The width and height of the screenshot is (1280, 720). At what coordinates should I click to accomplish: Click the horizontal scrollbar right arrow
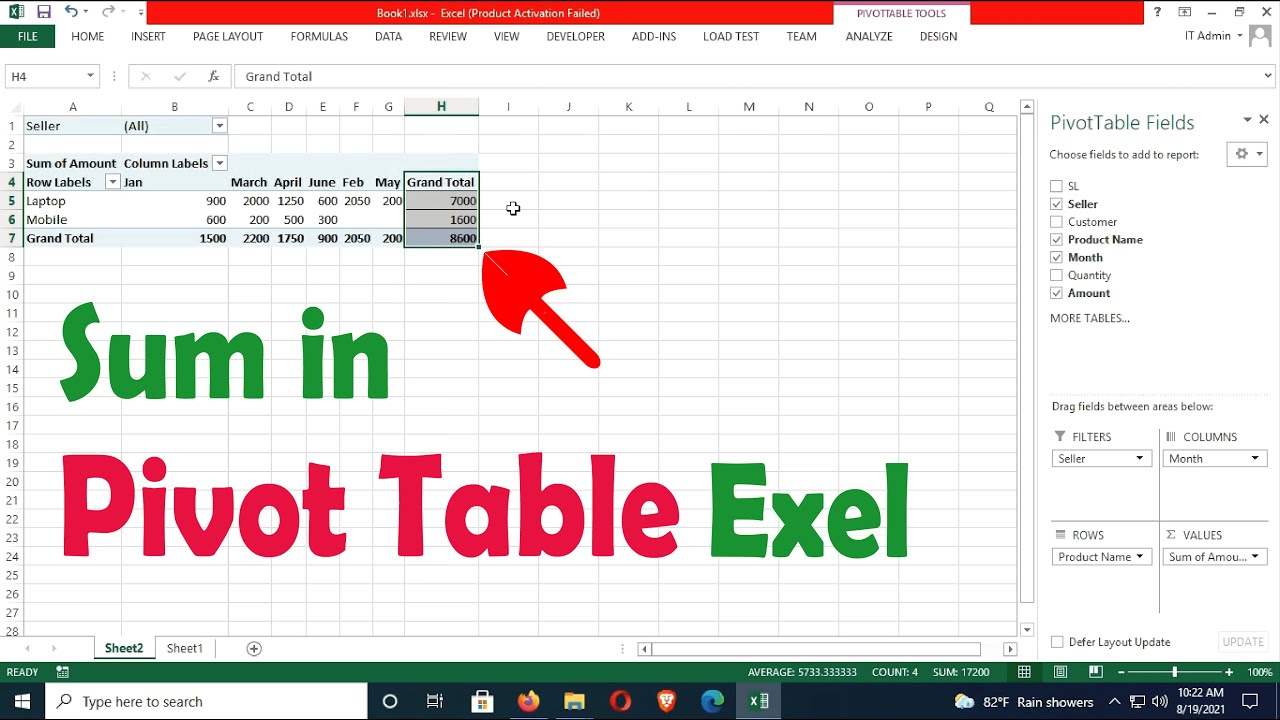click(x=1010, y=649)
